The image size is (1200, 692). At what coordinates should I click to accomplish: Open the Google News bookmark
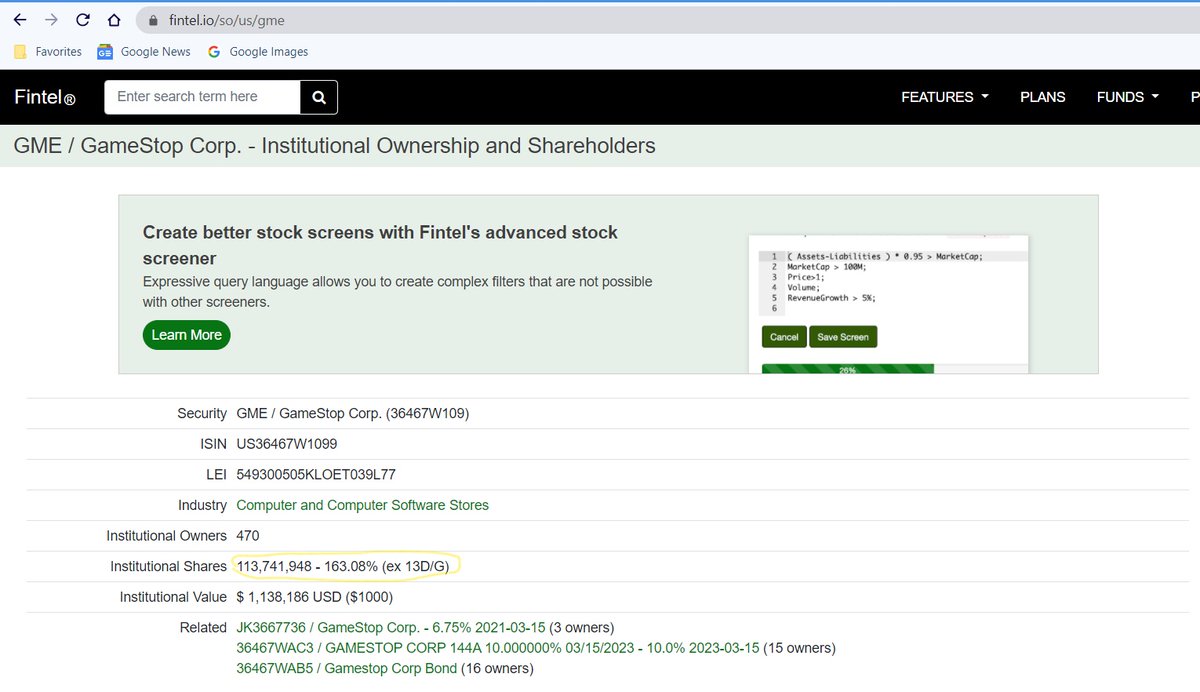point(144,52)
